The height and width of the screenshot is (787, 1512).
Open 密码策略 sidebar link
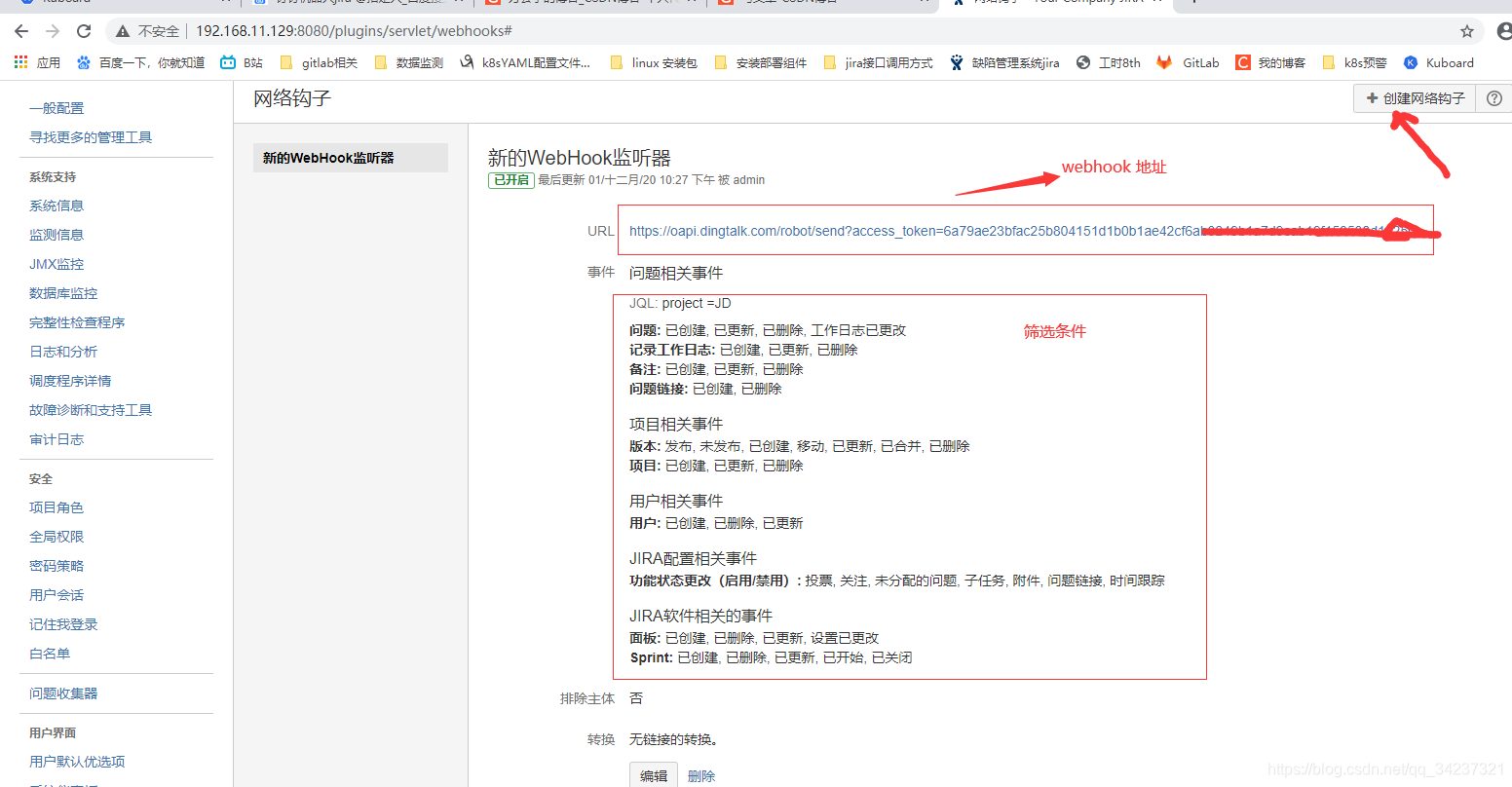pyautogui.click(x=57, y=566)
